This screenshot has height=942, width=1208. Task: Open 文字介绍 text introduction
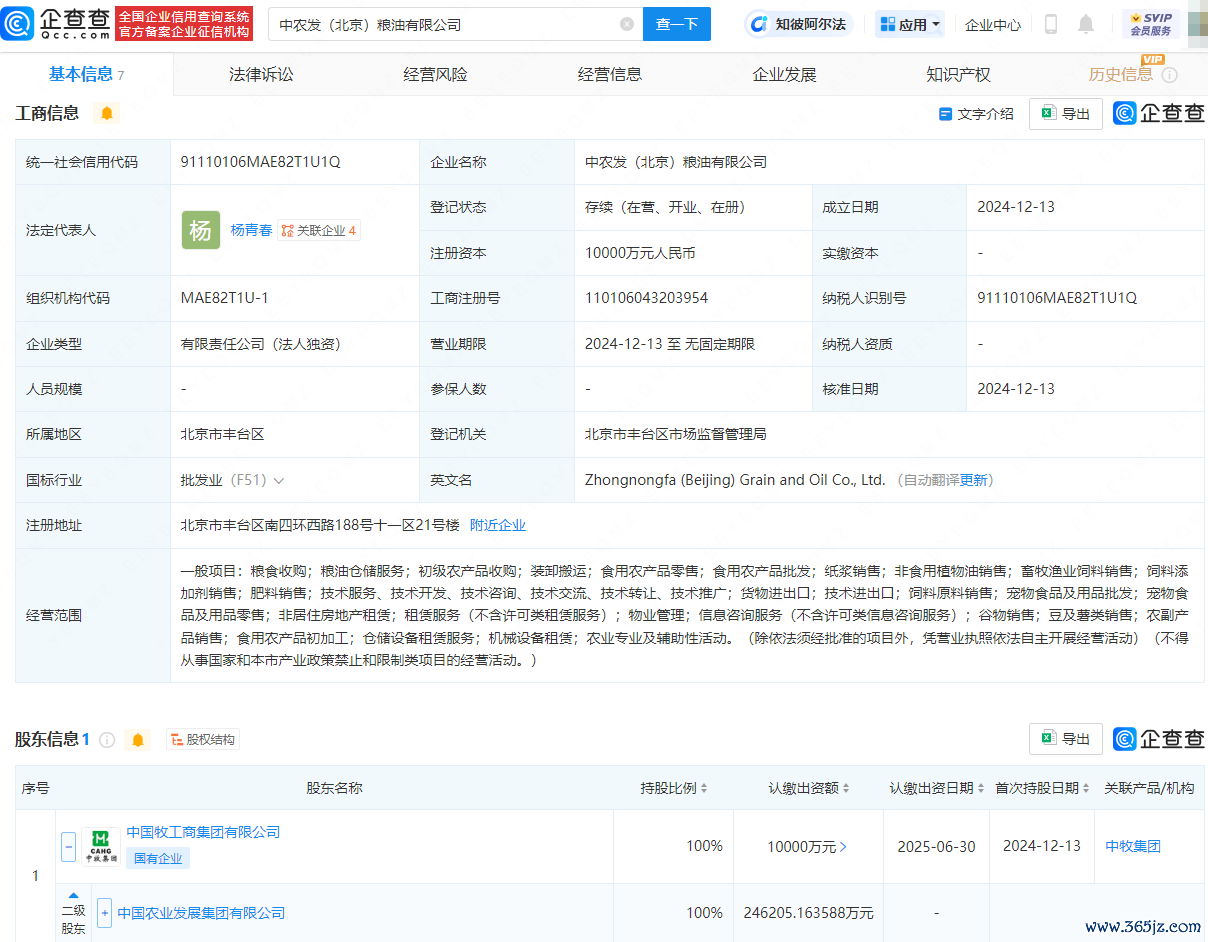976,114
